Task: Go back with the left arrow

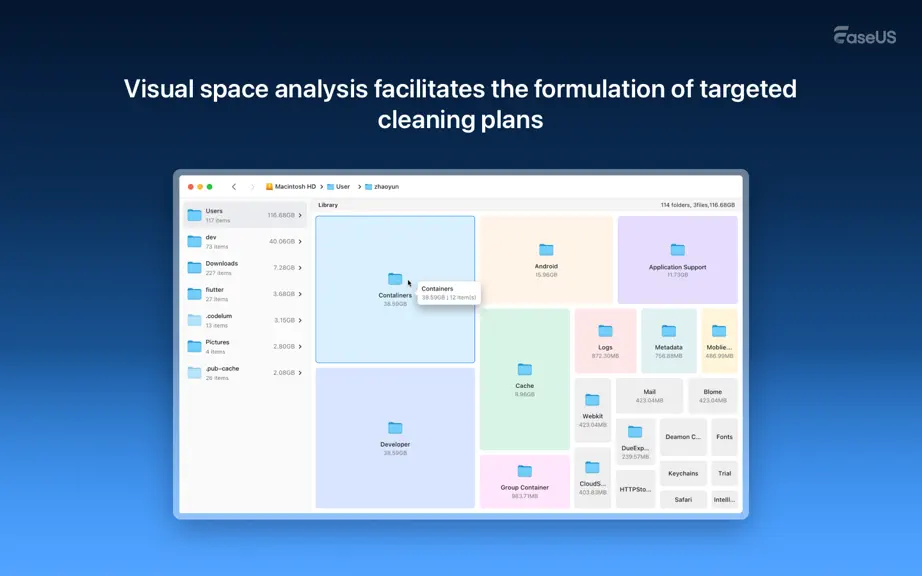Action: [234, 187]
